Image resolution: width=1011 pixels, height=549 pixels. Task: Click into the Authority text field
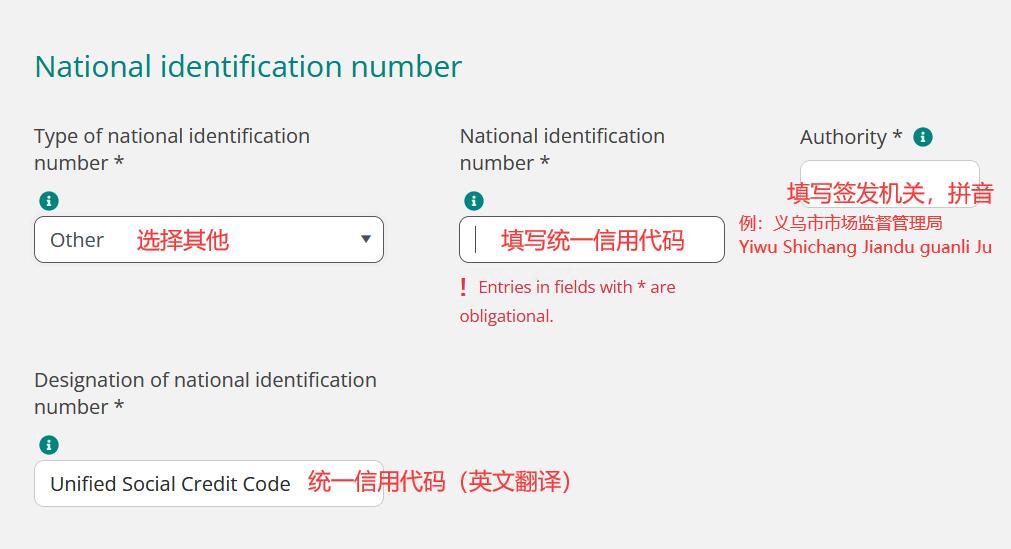[890, 183]
